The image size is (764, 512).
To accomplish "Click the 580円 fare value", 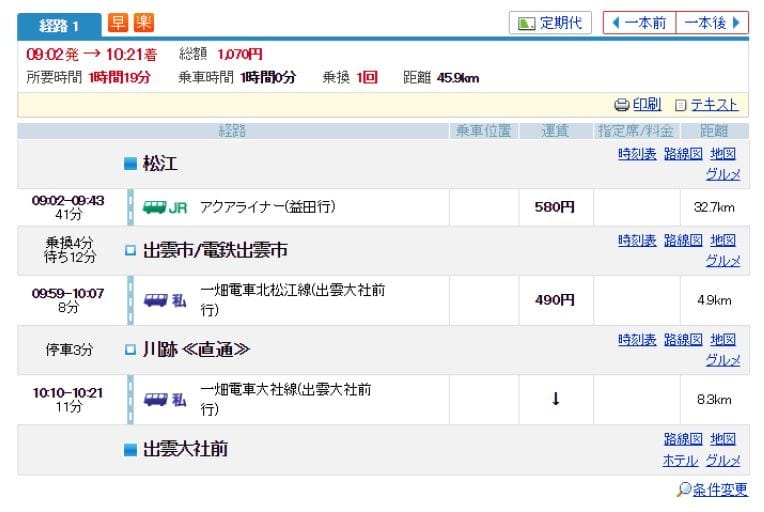I will click(554, 207).
